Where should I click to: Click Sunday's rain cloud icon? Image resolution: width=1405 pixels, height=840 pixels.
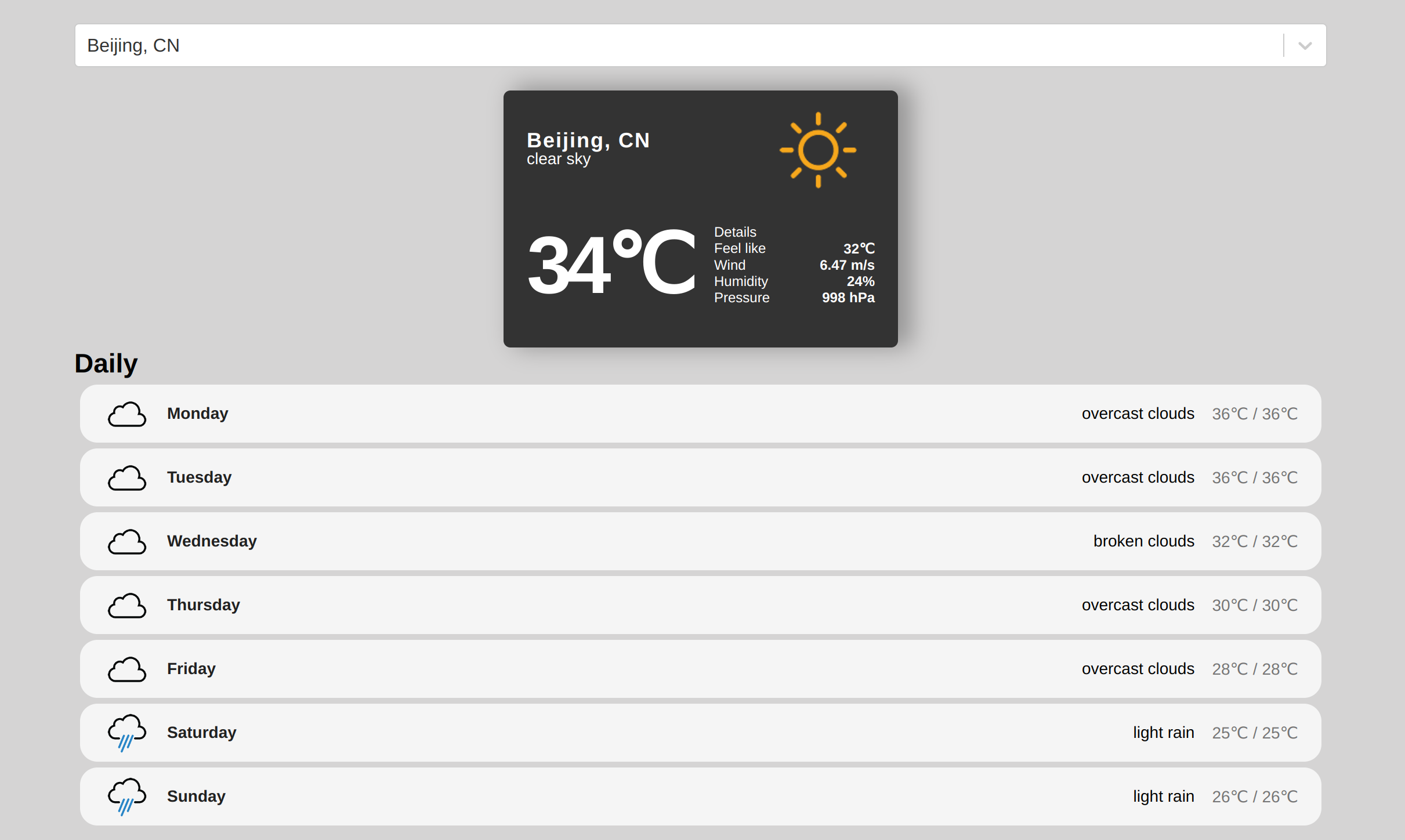(127, 796)
